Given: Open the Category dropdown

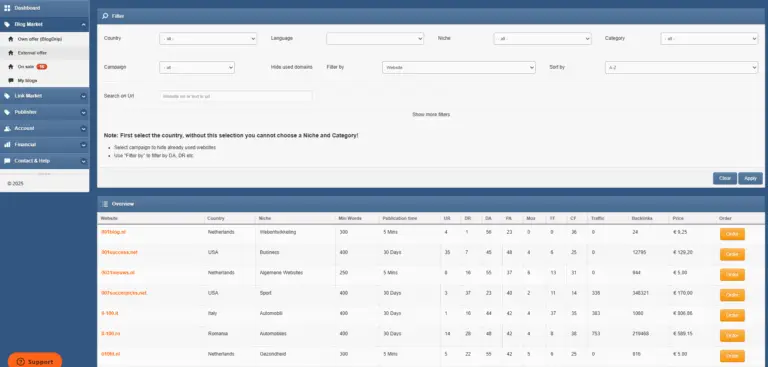Looking at the screenshot, I should pos(709,39).
